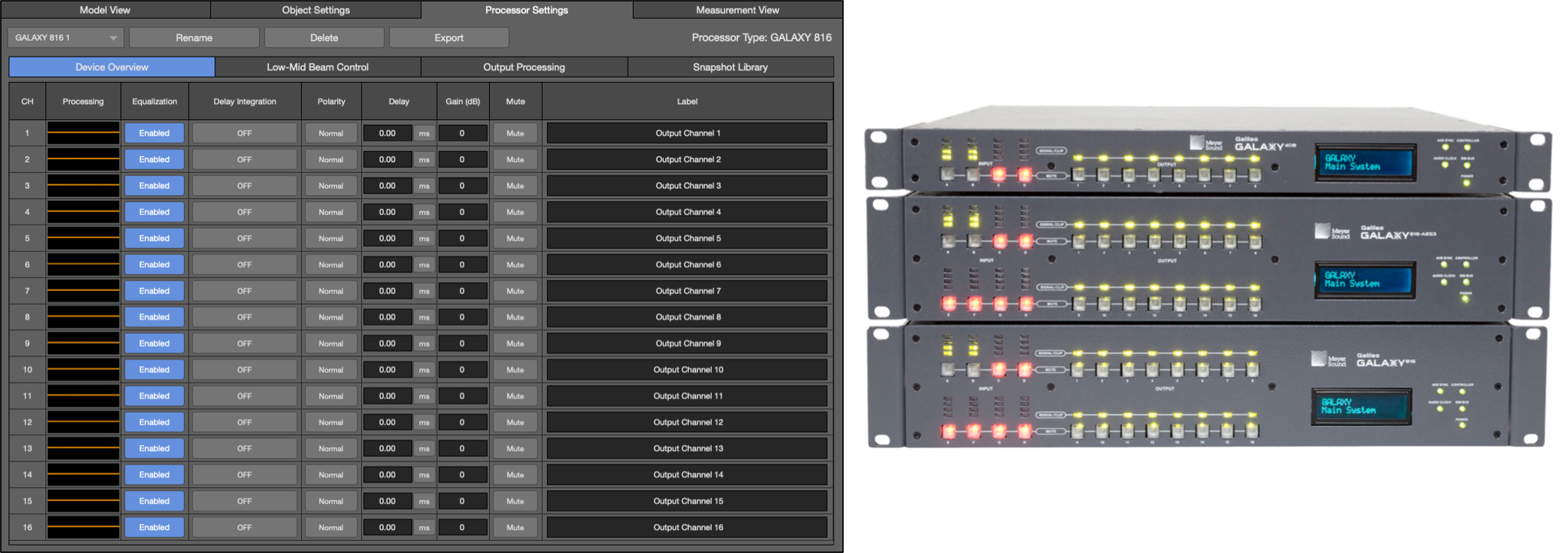Open the processing curve thumbnail for channel 5
Screen dimensions: 1568x553
(x=83, y=238)
